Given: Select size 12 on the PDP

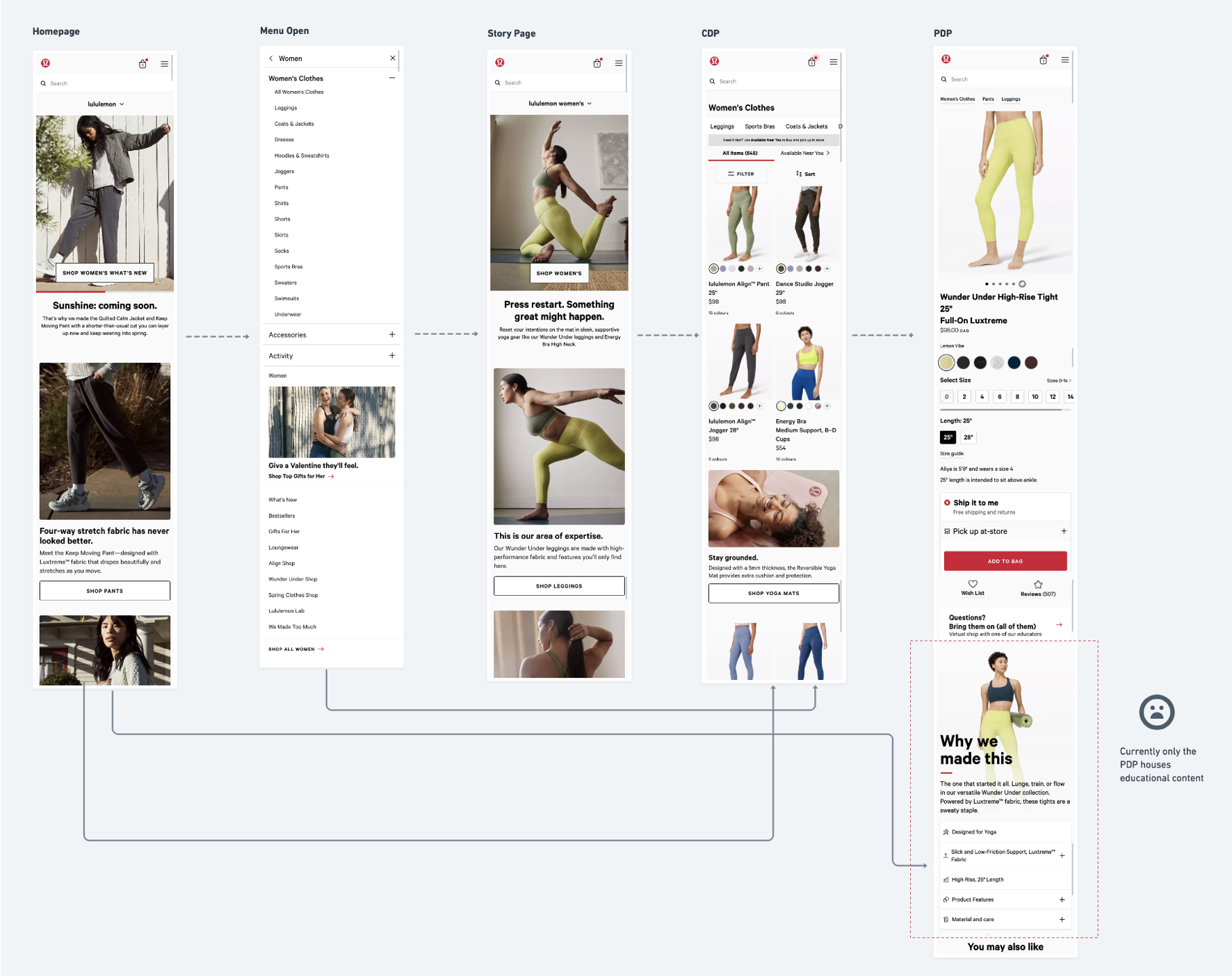Looking at the screenshot, I should tap(1053, 397).
